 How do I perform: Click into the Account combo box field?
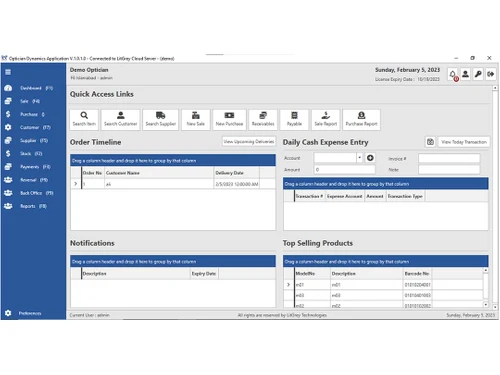tap(335, 158)
